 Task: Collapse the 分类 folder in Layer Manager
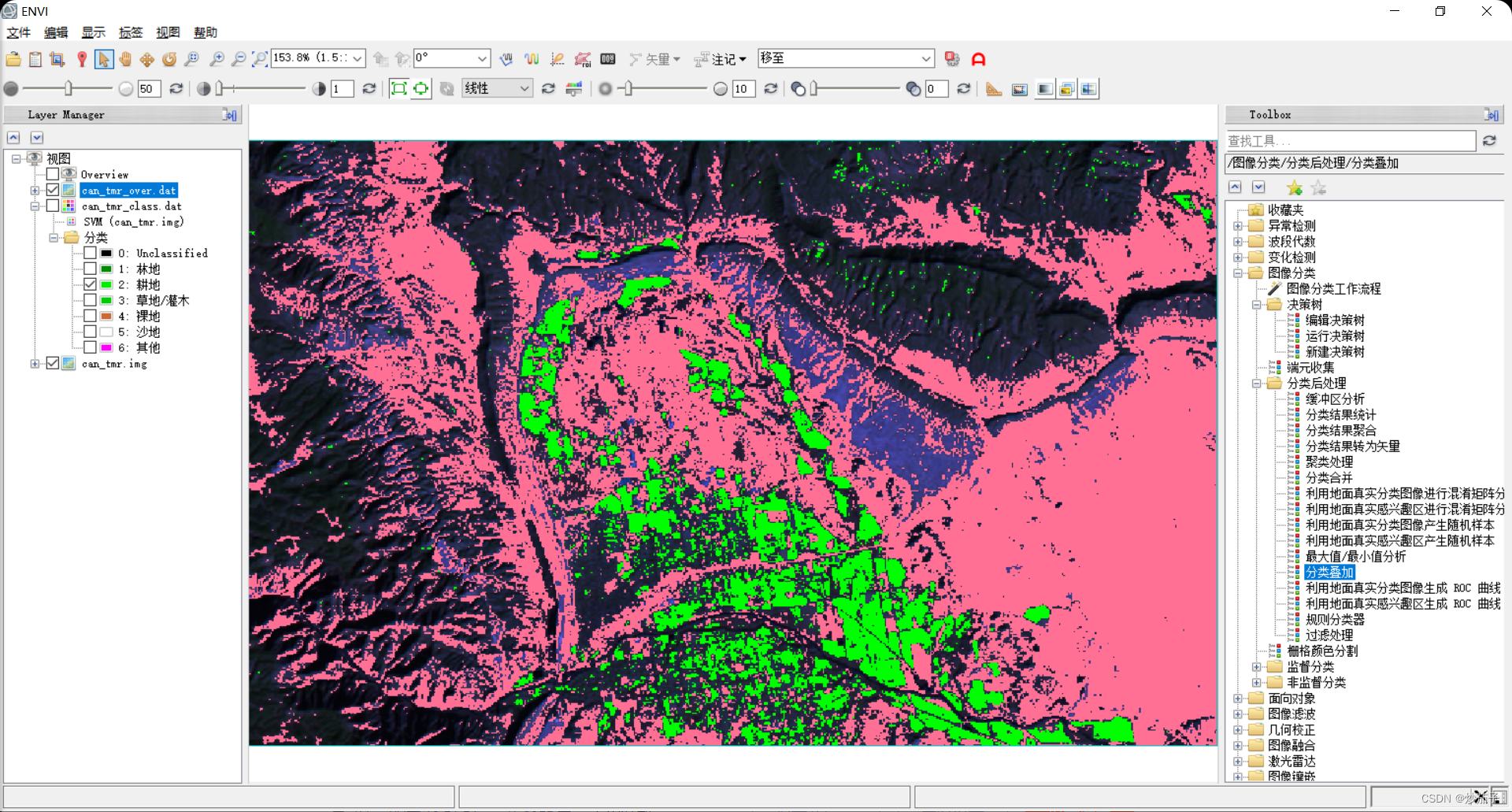54,237
